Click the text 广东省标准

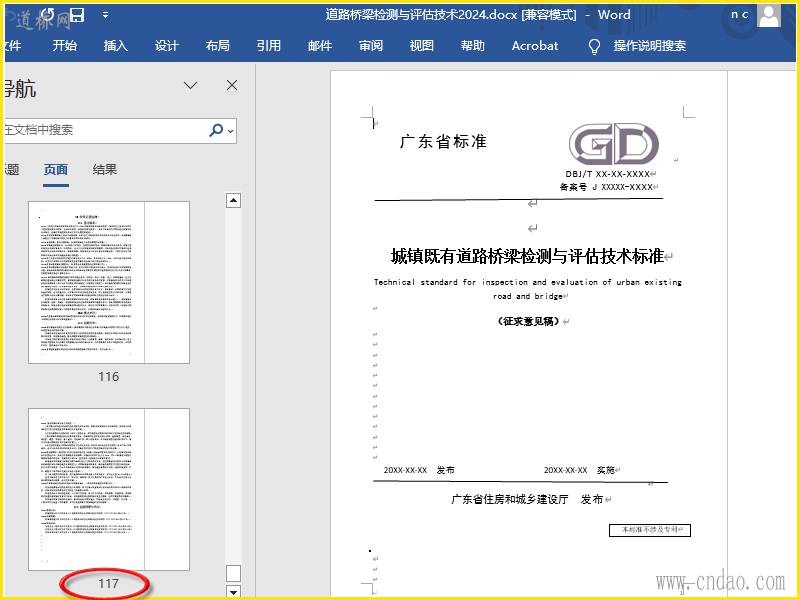pyautogui.click(x=443, y=142)
